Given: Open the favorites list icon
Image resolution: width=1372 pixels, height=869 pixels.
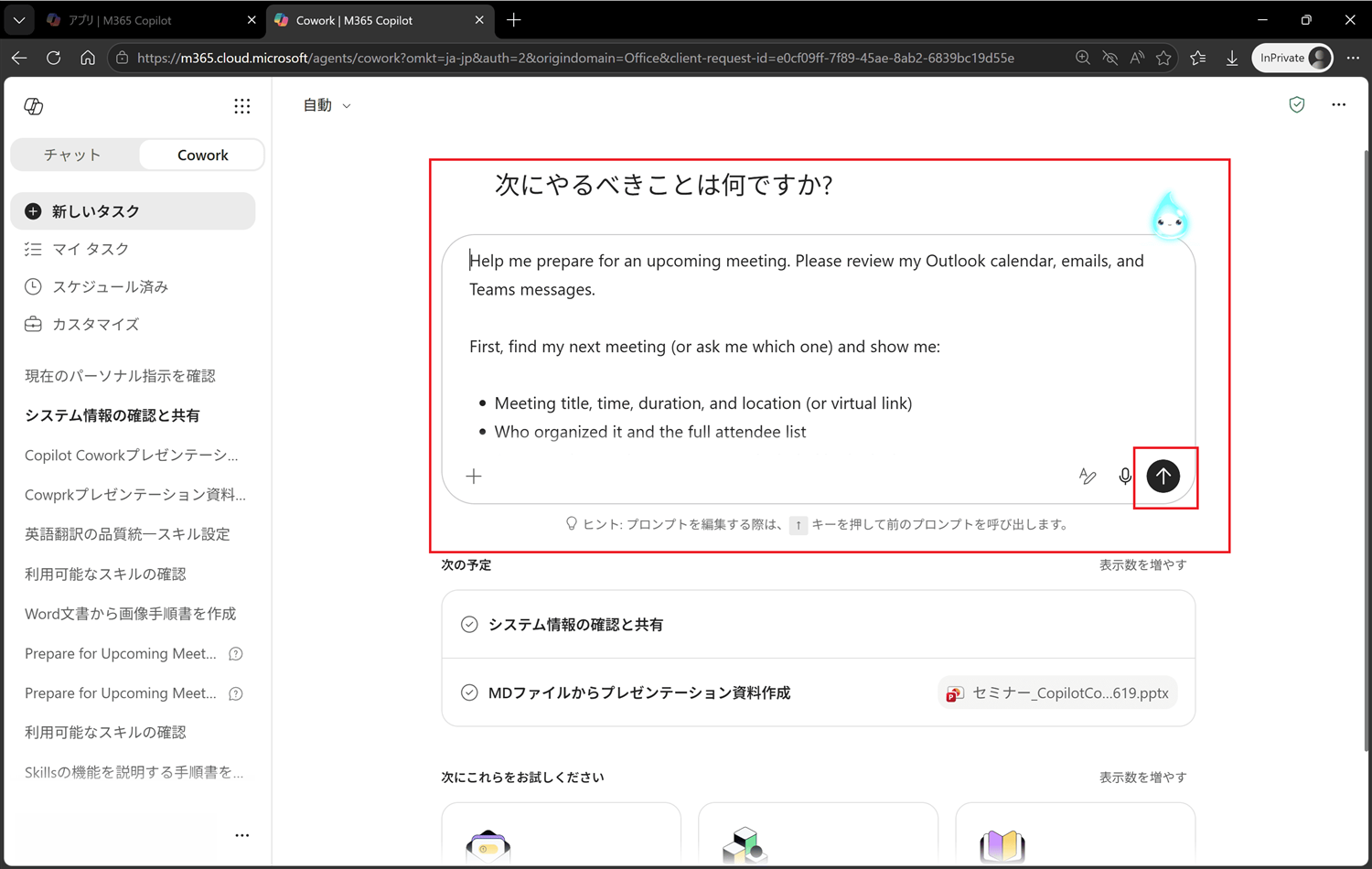Looking at the screenshot, I should point(1198,58).
